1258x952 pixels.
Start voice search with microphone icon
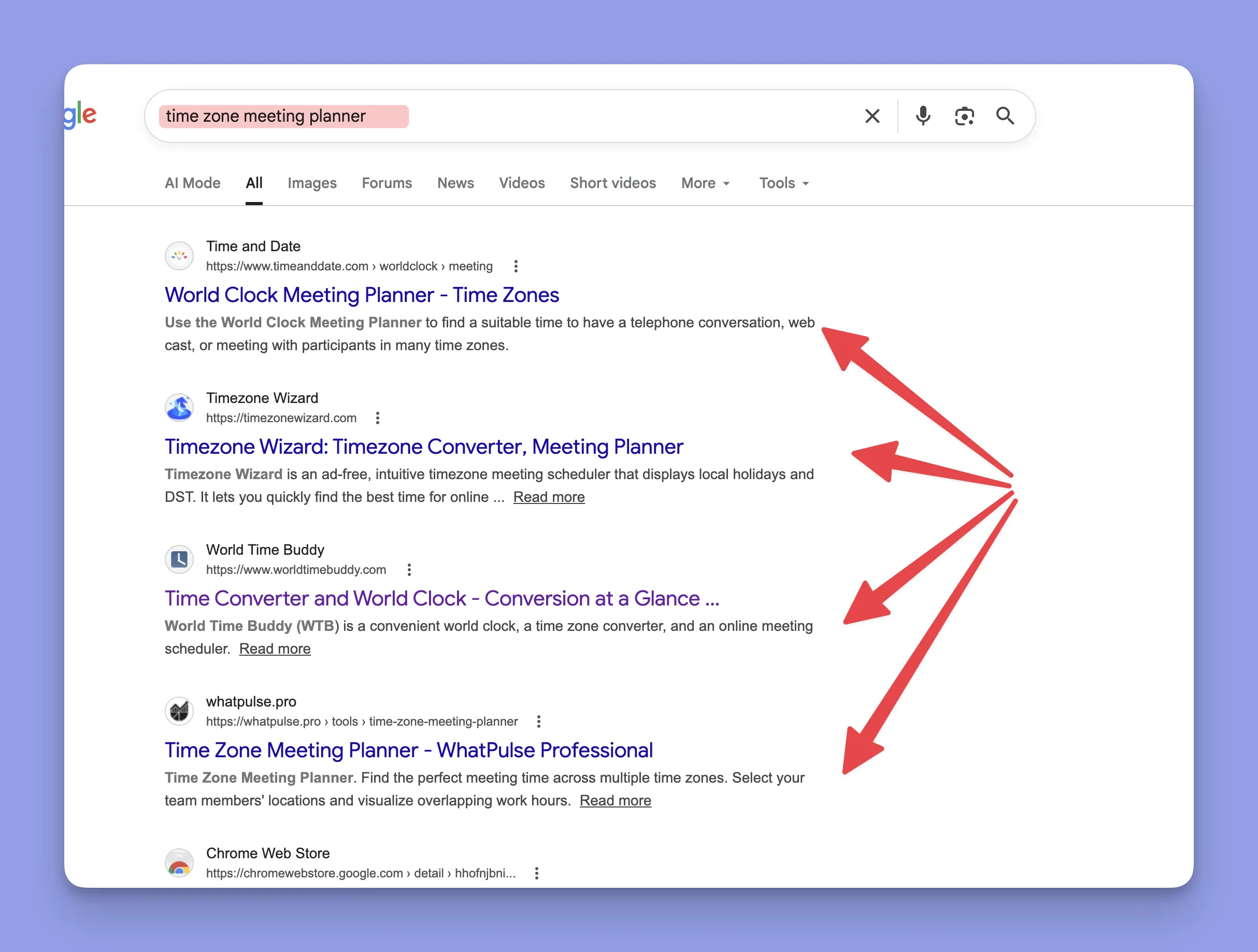(x=922, y=116)
